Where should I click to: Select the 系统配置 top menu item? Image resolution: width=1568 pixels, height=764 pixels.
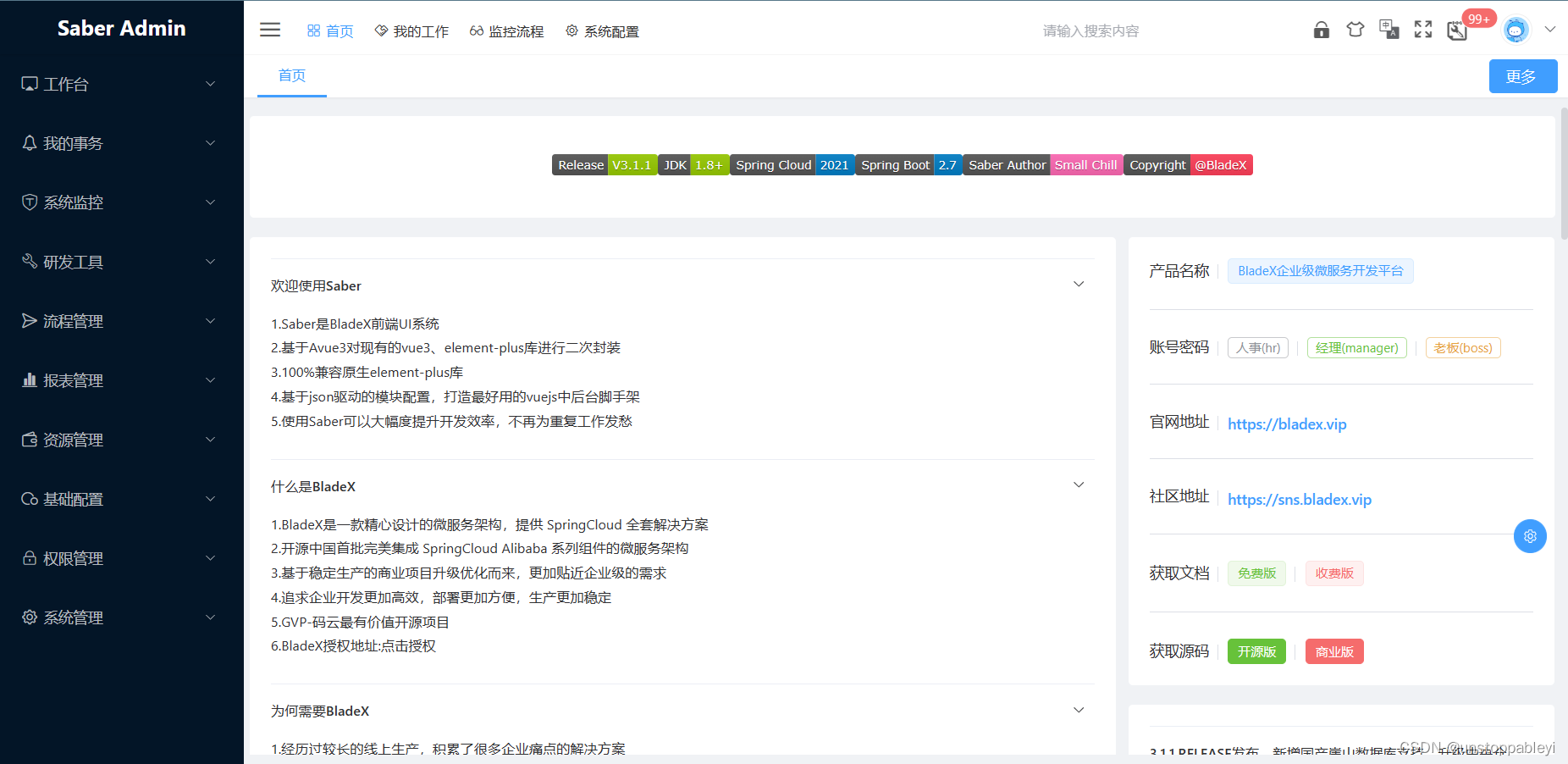[x=602, y=31]
